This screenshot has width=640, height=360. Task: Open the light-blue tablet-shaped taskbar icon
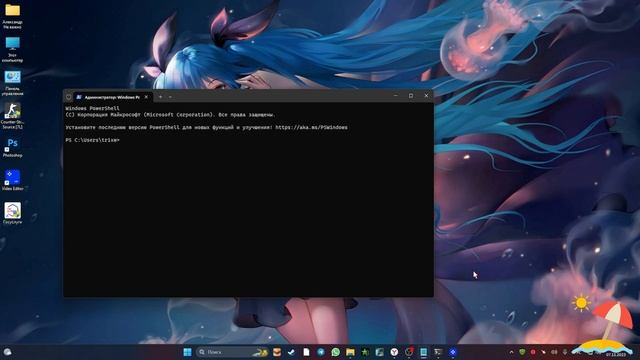pos(423,352)
